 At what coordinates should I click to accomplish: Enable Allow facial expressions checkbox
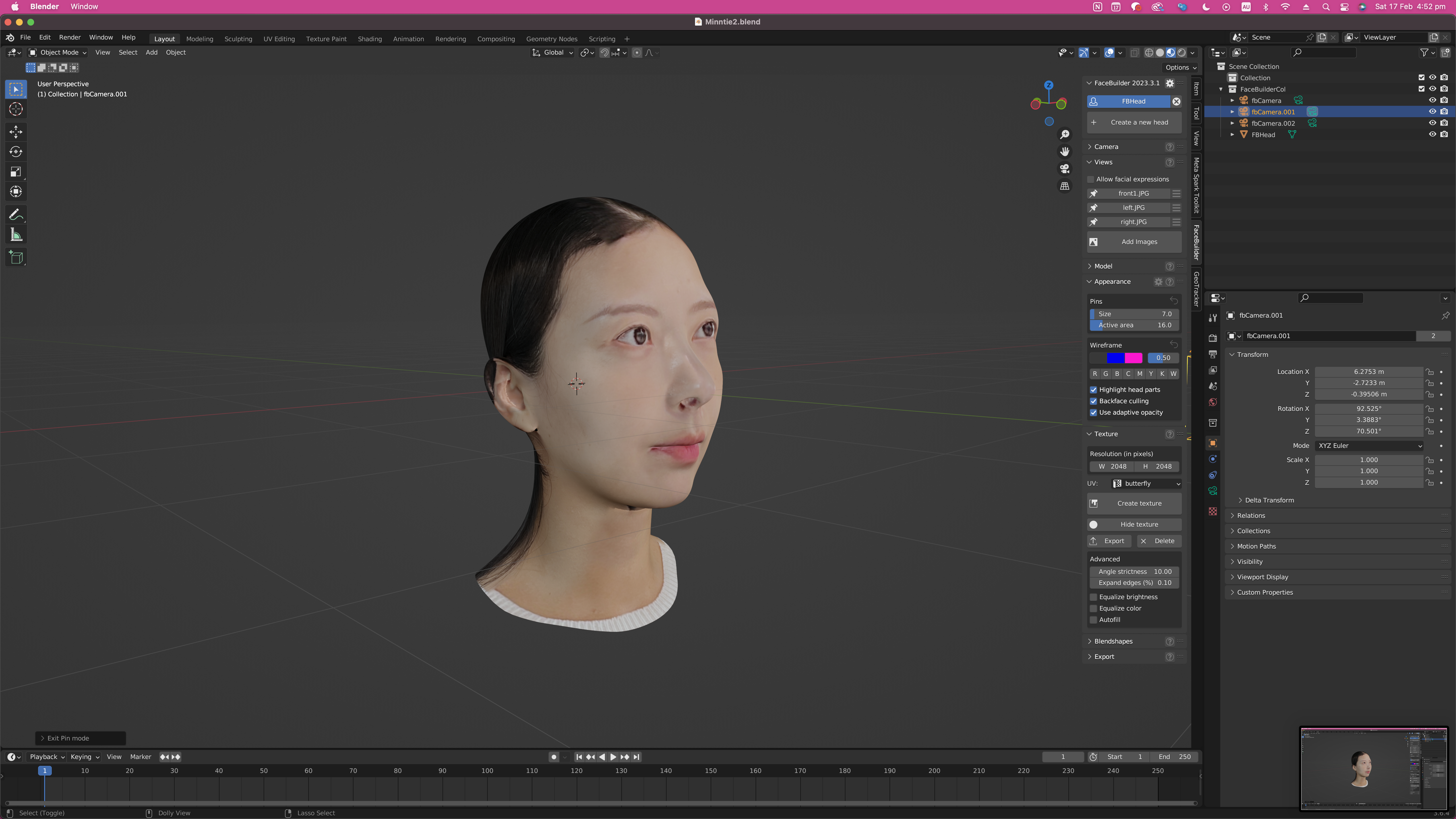click(1091, 179)
